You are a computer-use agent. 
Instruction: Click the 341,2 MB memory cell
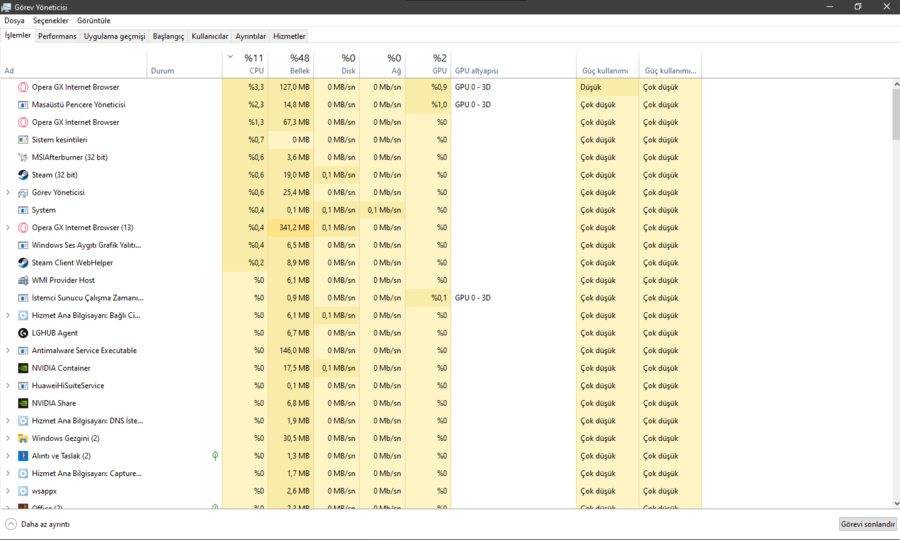290,228
